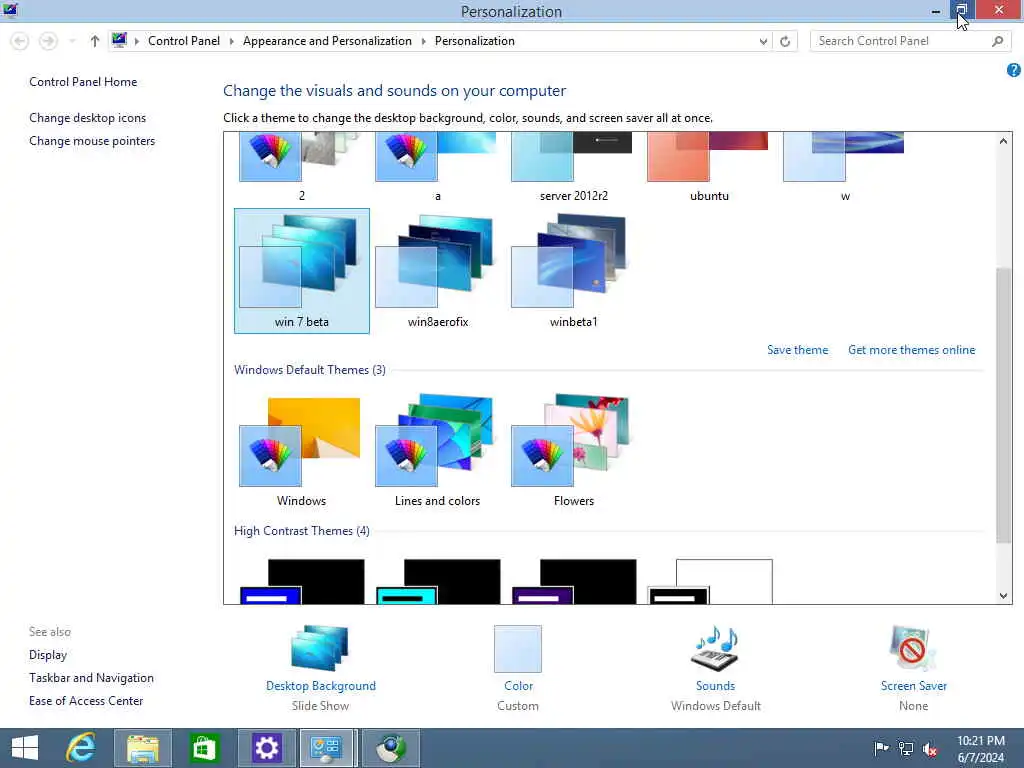This screenshot has height=768, width=1024.
Task: Click Control Panel taskbar button
Action: [328, 748]
